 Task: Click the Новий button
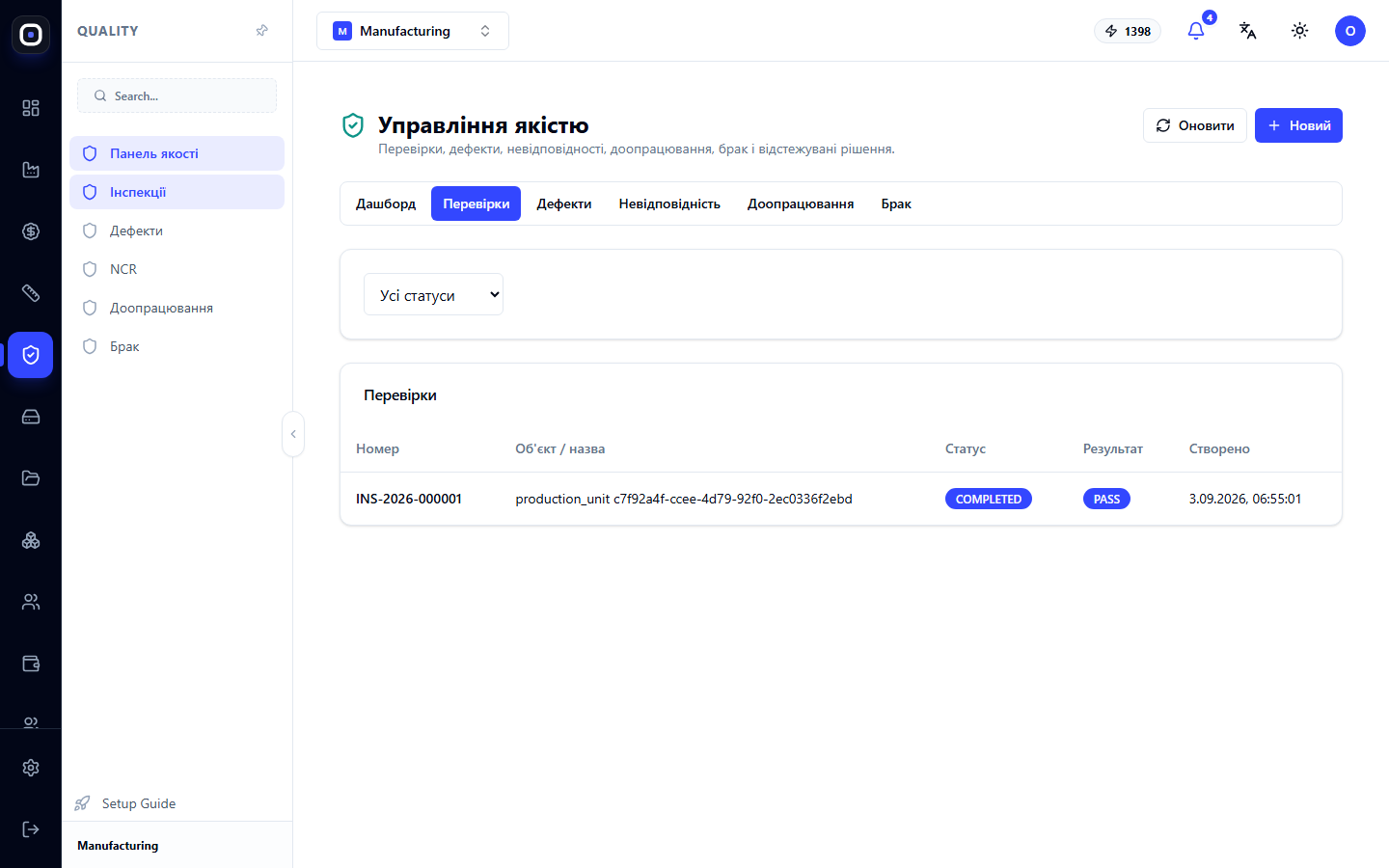1298,125
